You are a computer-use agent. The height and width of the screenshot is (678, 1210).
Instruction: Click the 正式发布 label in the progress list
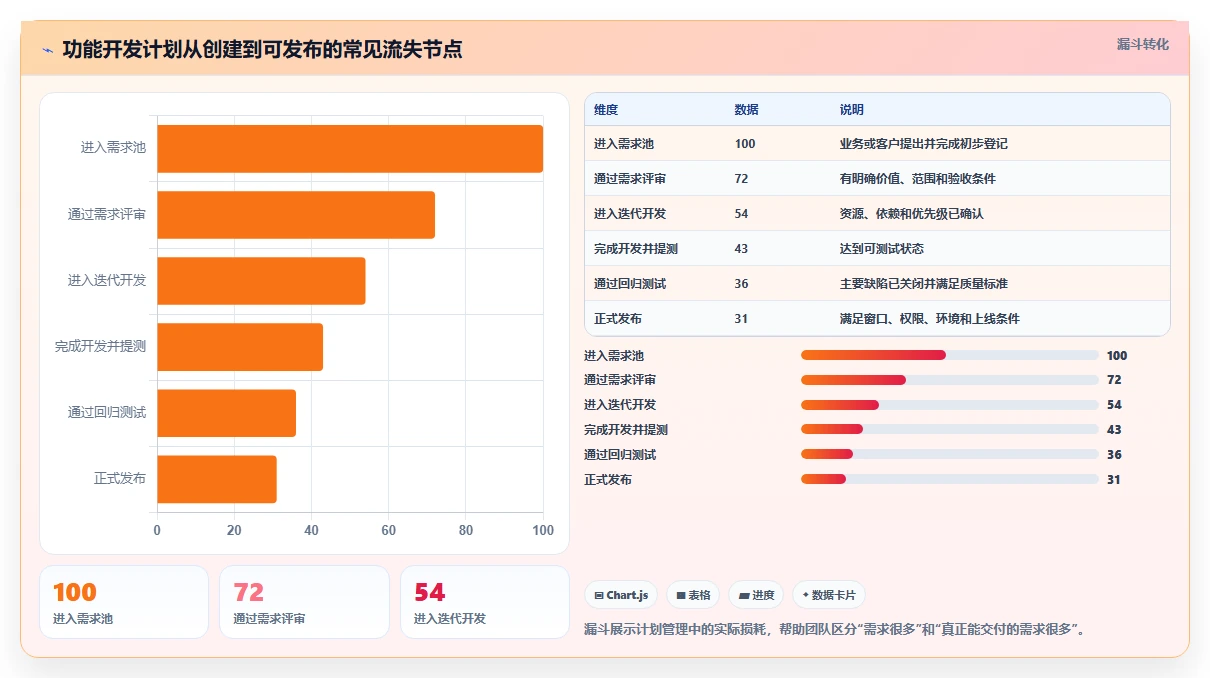(608, 480)
